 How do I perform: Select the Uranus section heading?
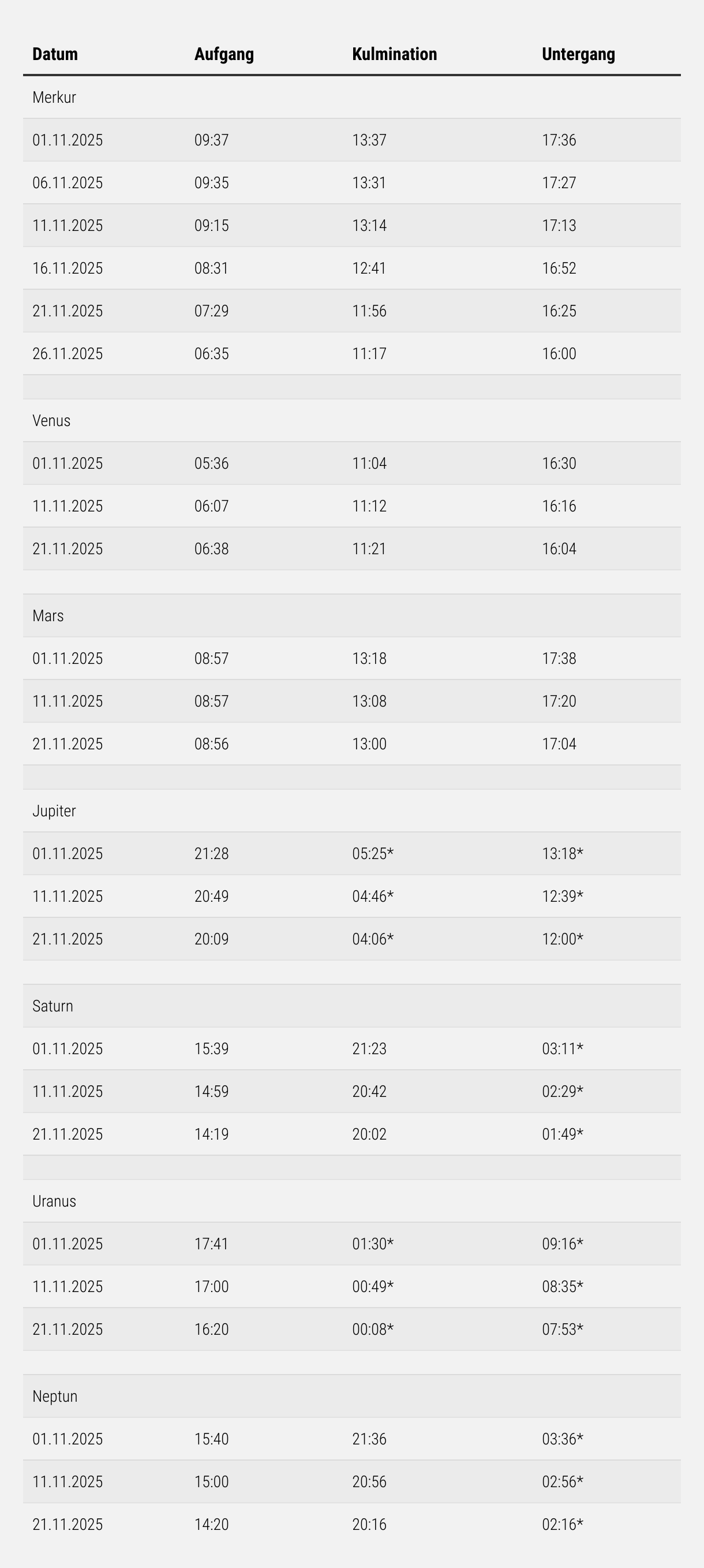[x=54, y=1201]
